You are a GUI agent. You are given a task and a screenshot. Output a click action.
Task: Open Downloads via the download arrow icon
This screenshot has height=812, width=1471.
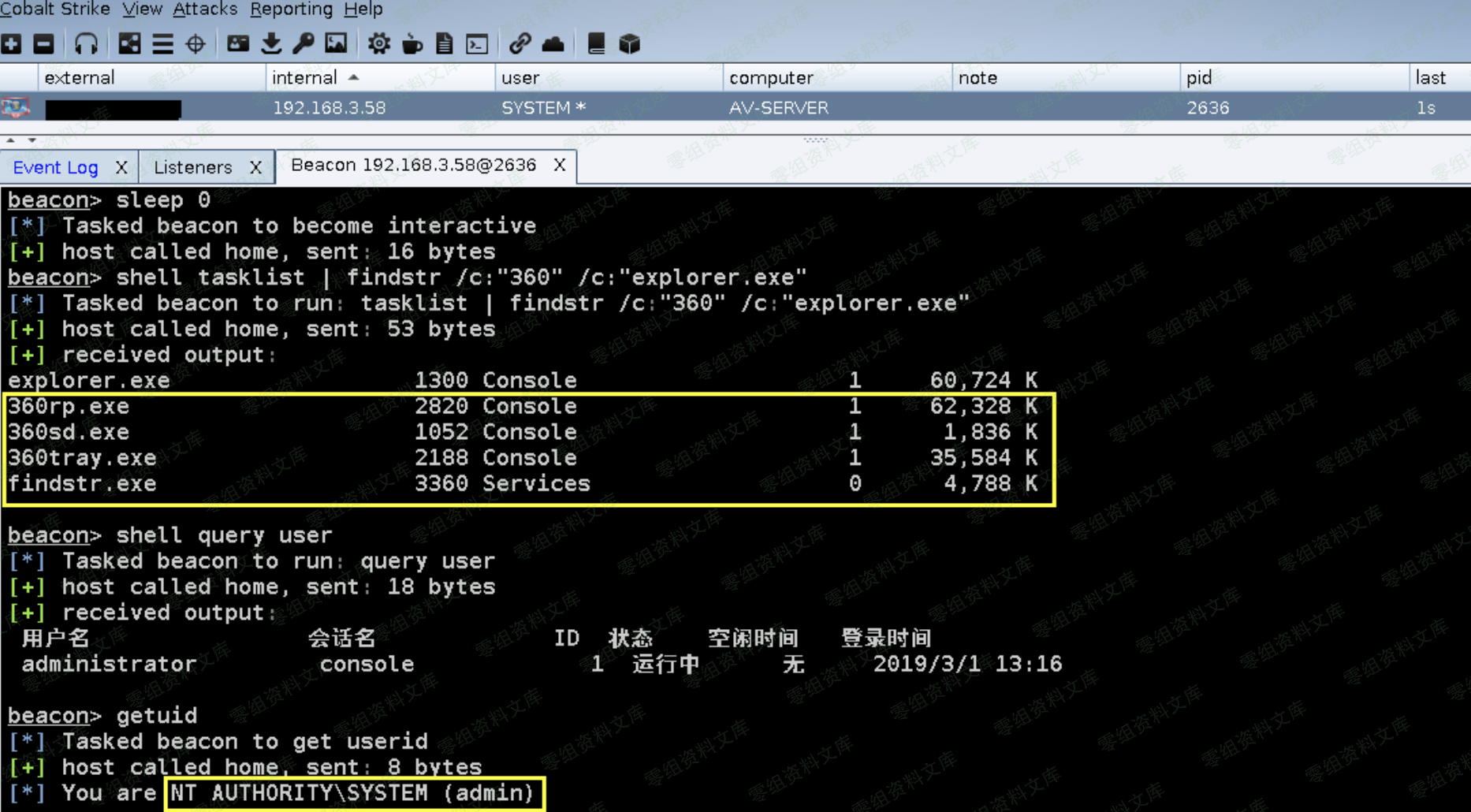(271, 44)
